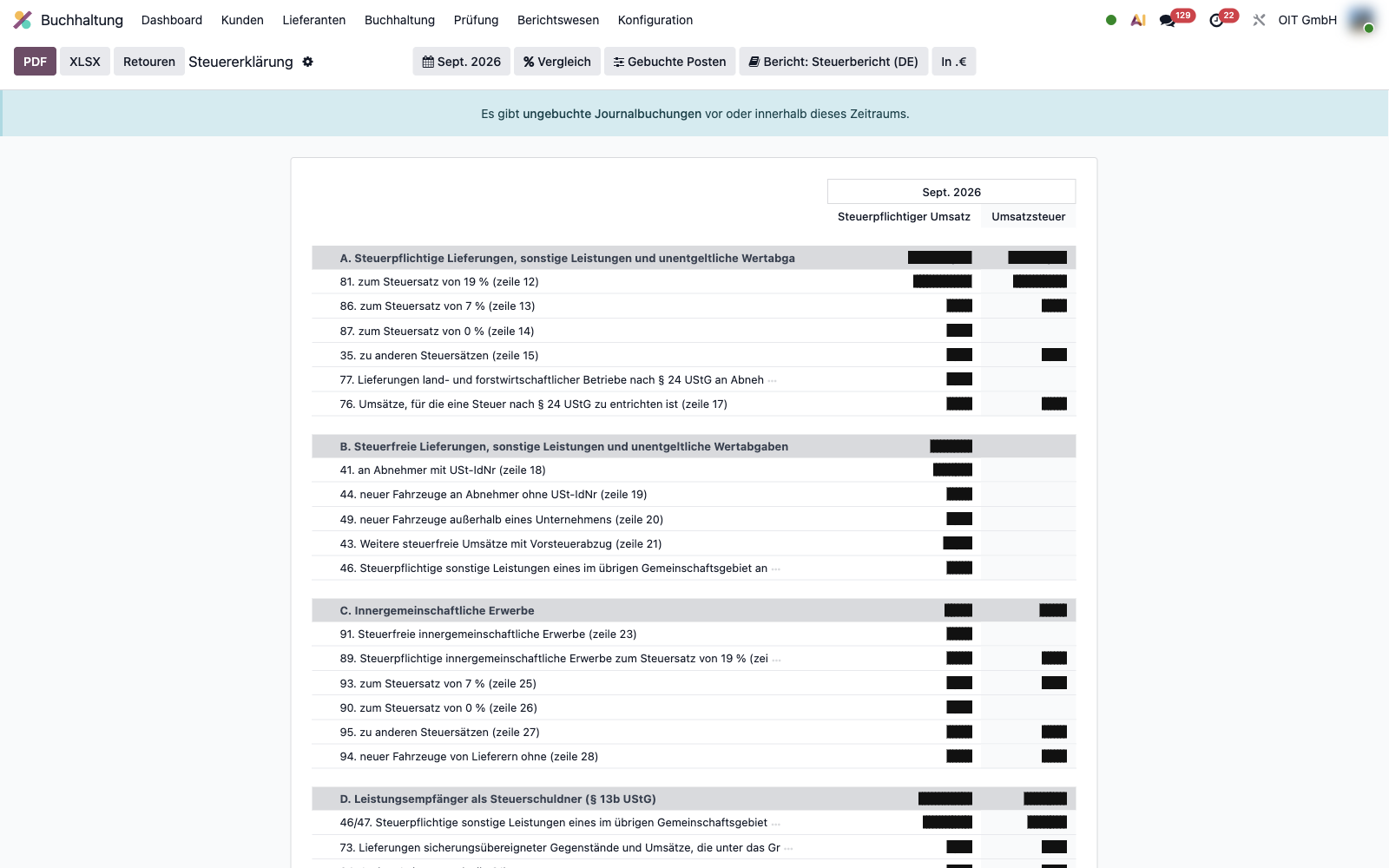Screen dimensions: 1389x868
Task: Open the Berichtswesen menu
Action: click(x=558, y=20)
